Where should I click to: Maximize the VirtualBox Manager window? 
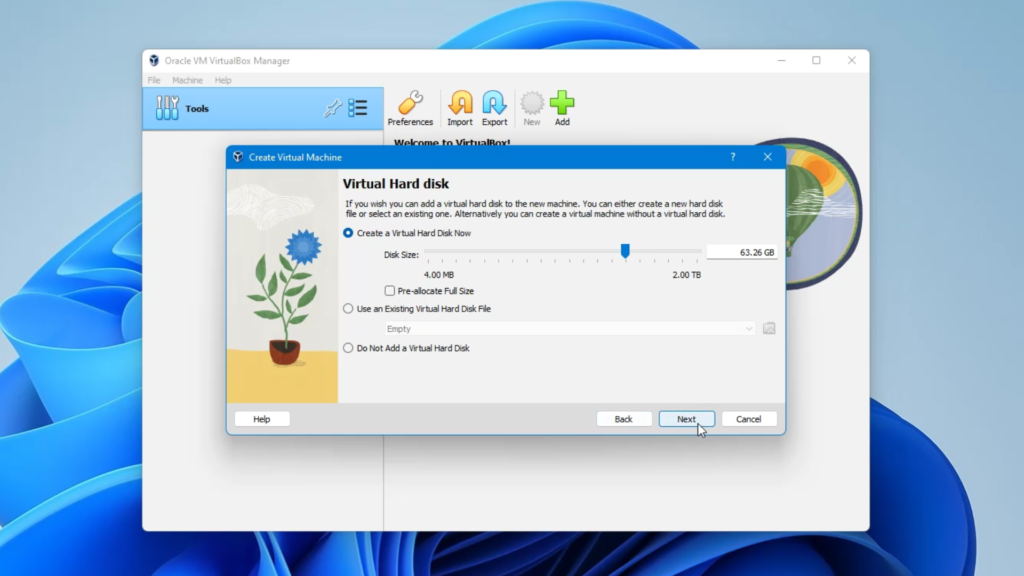816,60
